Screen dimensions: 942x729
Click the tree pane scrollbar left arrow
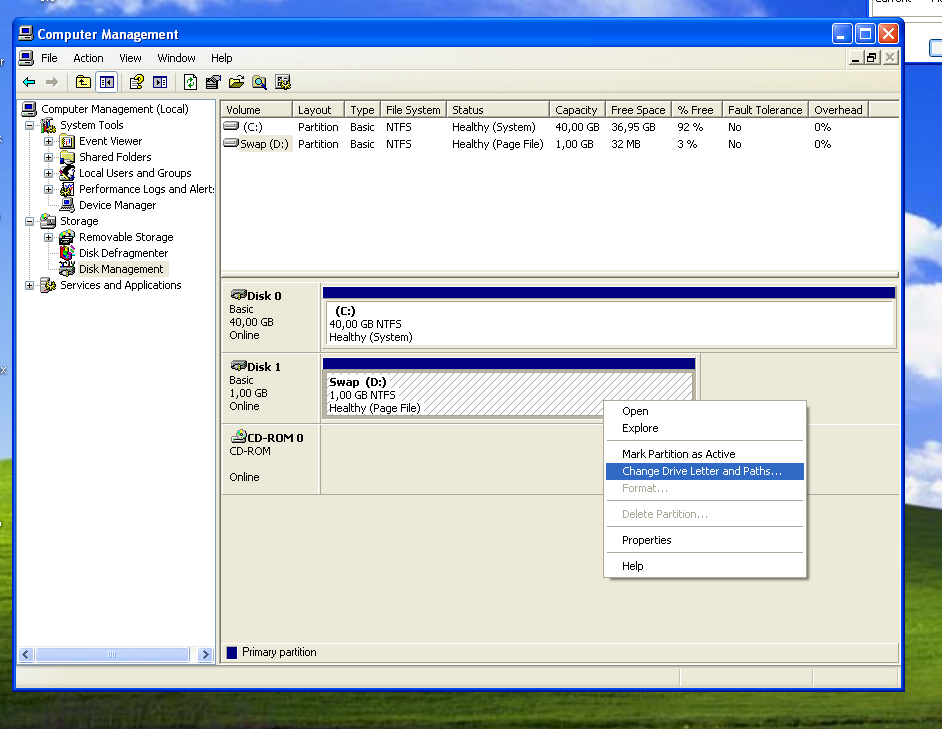tap(26, 654)
